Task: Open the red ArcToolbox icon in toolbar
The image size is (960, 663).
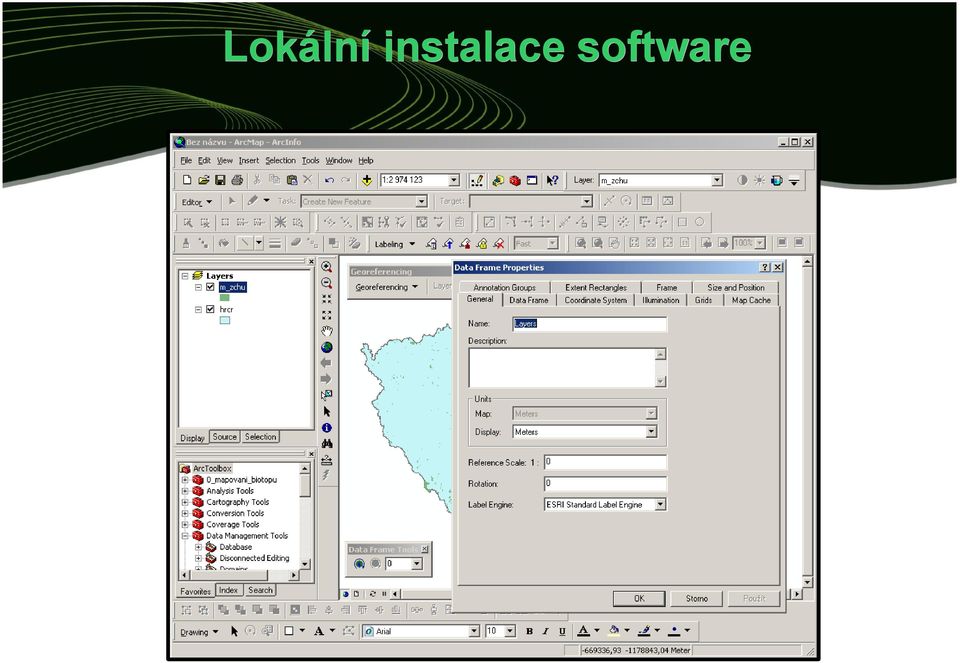Action: 515,181
